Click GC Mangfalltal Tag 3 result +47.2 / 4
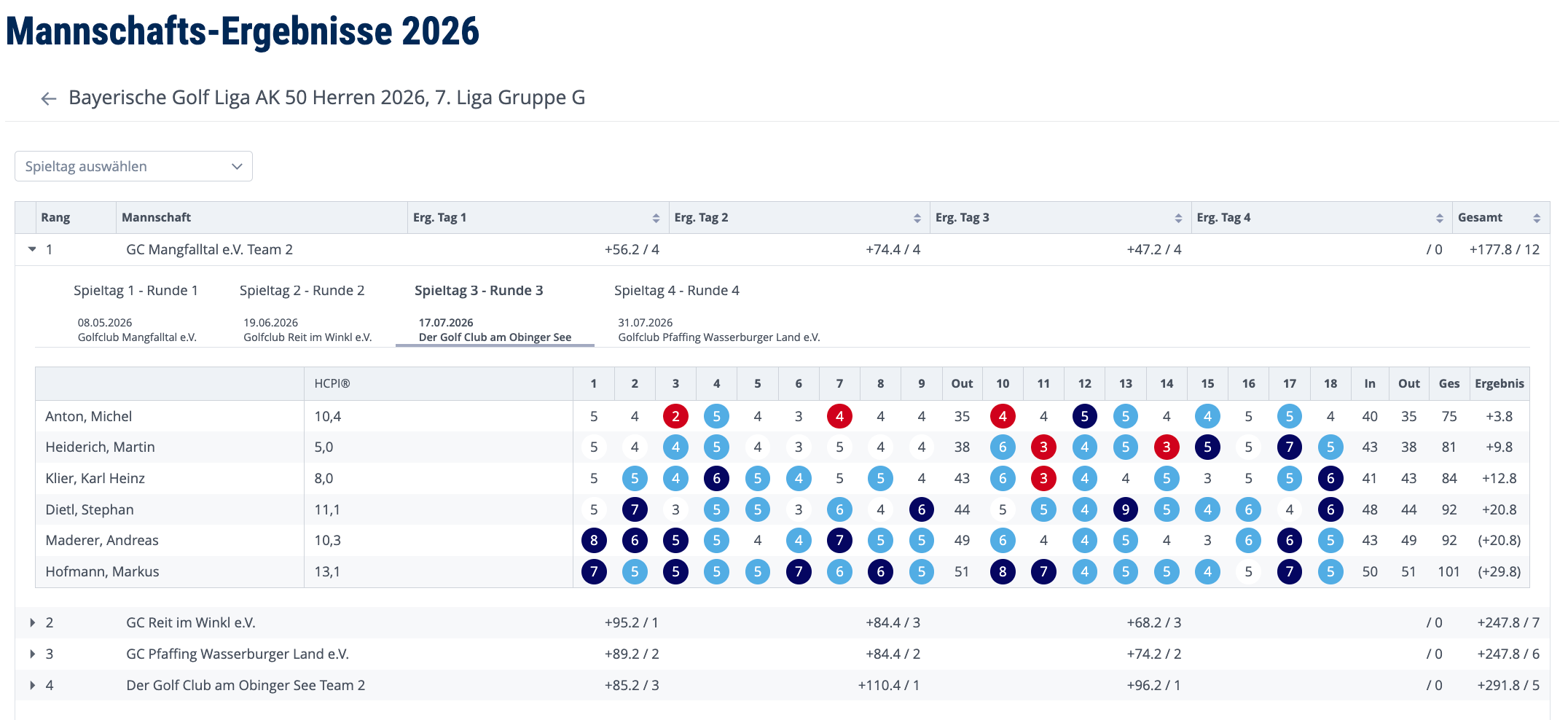This screenshot has width=1568, height=720. (x=1154, y=249)
